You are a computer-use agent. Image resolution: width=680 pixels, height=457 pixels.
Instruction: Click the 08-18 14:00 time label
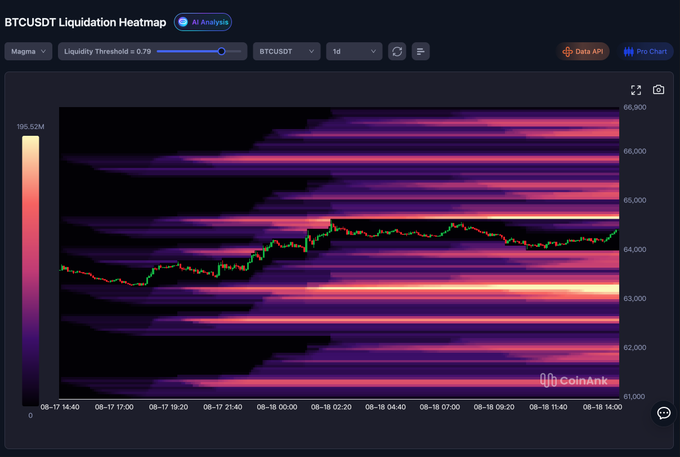point(602,407)
